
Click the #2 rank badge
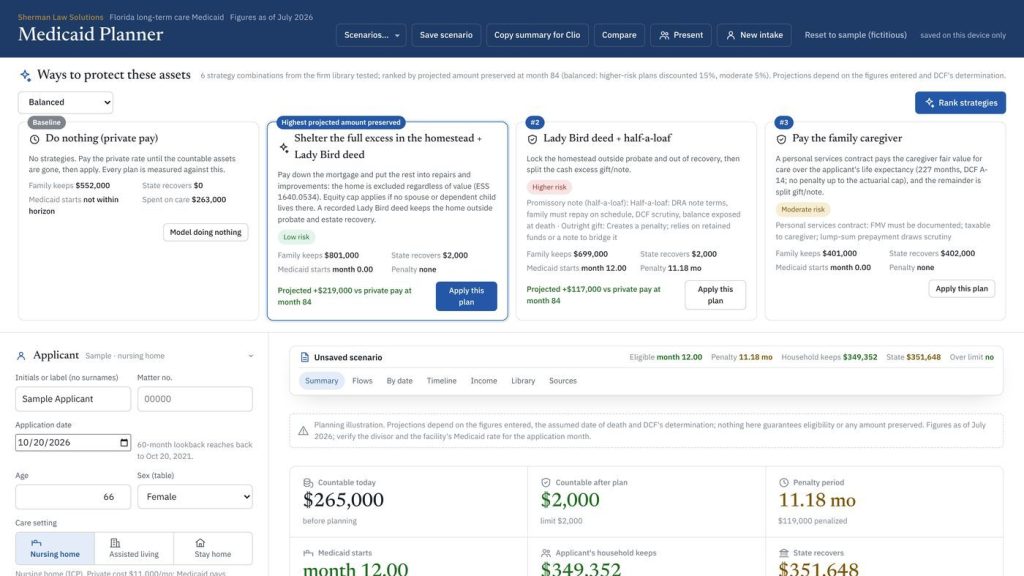535,122
